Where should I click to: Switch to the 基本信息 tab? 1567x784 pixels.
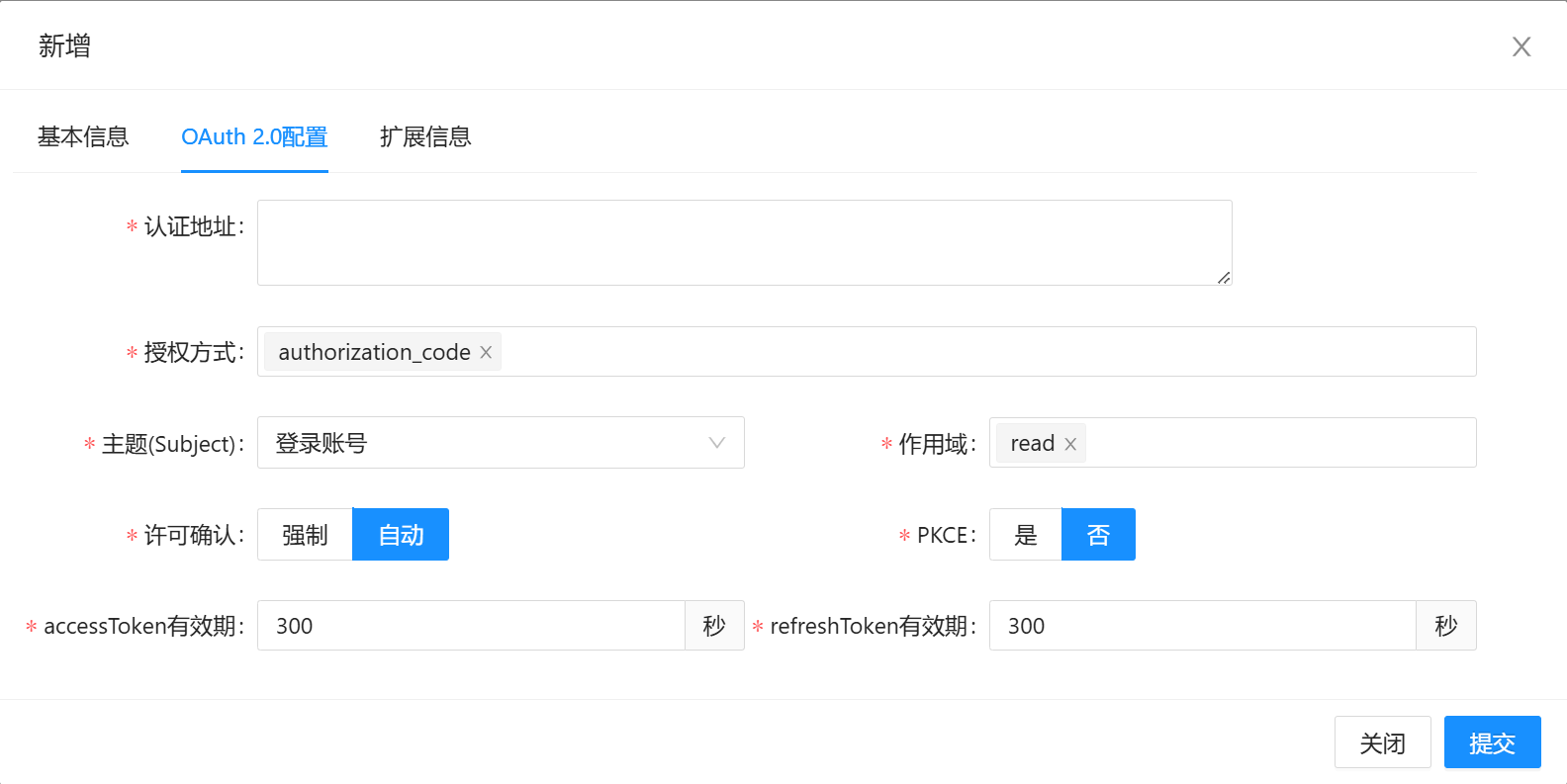(83, 136)
